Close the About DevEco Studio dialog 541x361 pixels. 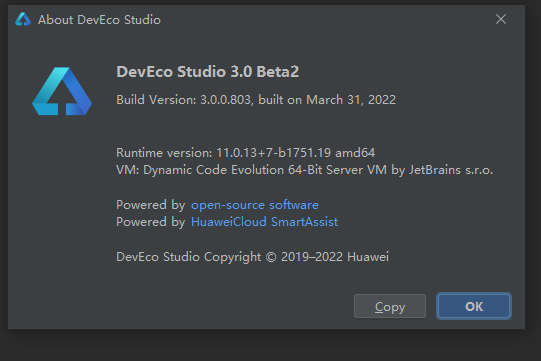click(x=501, y=19)
